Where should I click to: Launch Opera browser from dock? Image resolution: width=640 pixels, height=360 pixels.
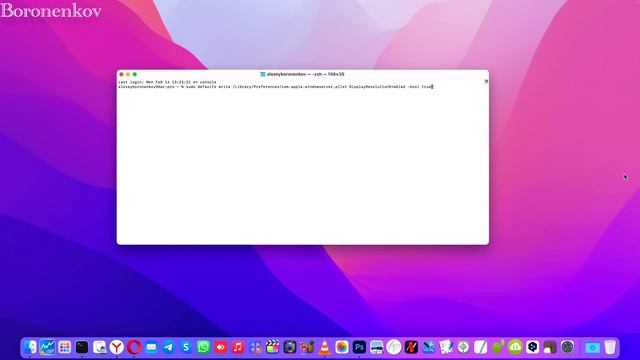click(x=134, y=347)
